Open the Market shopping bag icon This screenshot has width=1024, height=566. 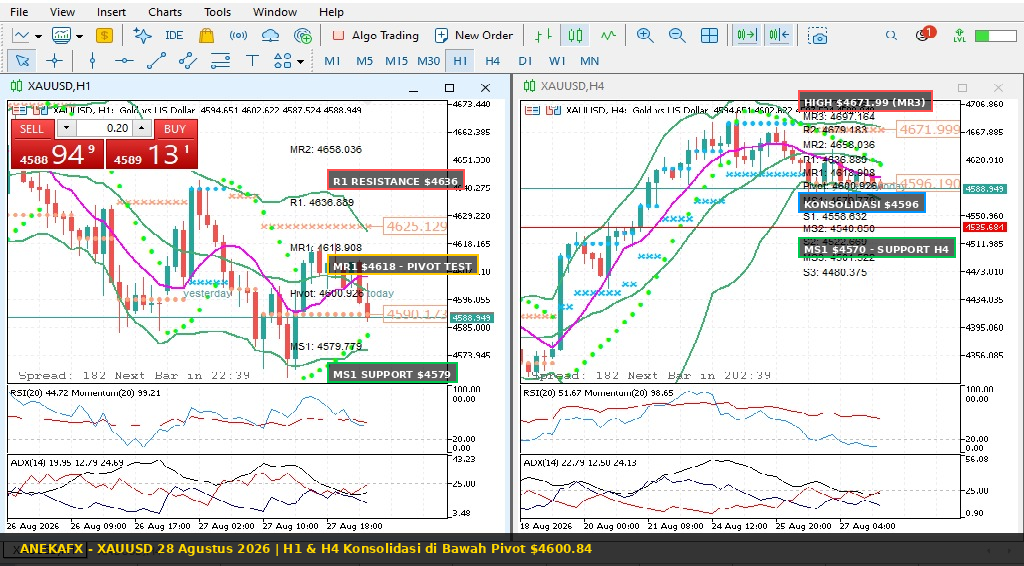click(206, 35)
